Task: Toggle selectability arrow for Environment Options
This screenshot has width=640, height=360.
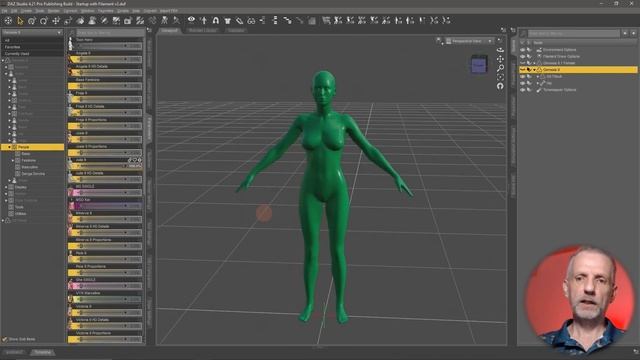Action: click(x=529, y=50)
